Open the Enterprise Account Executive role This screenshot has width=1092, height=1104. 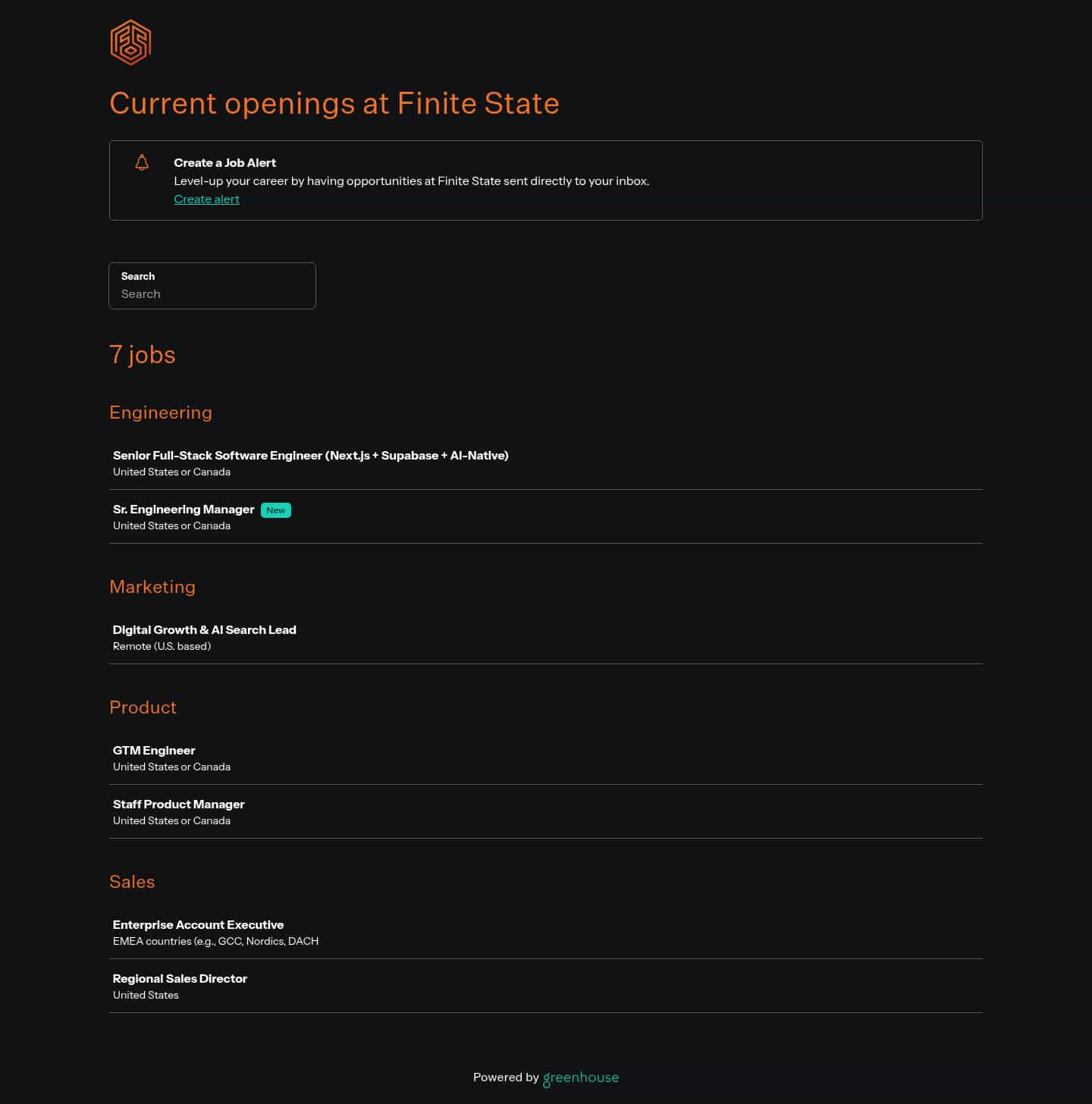tap(198, 925)
